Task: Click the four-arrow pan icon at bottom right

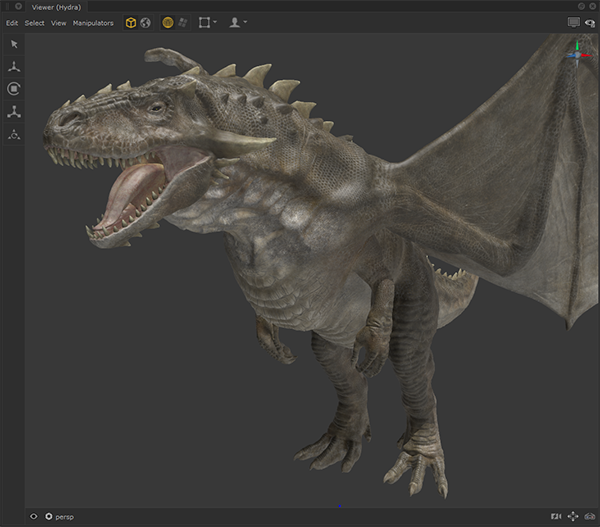Action: point(573,516)
